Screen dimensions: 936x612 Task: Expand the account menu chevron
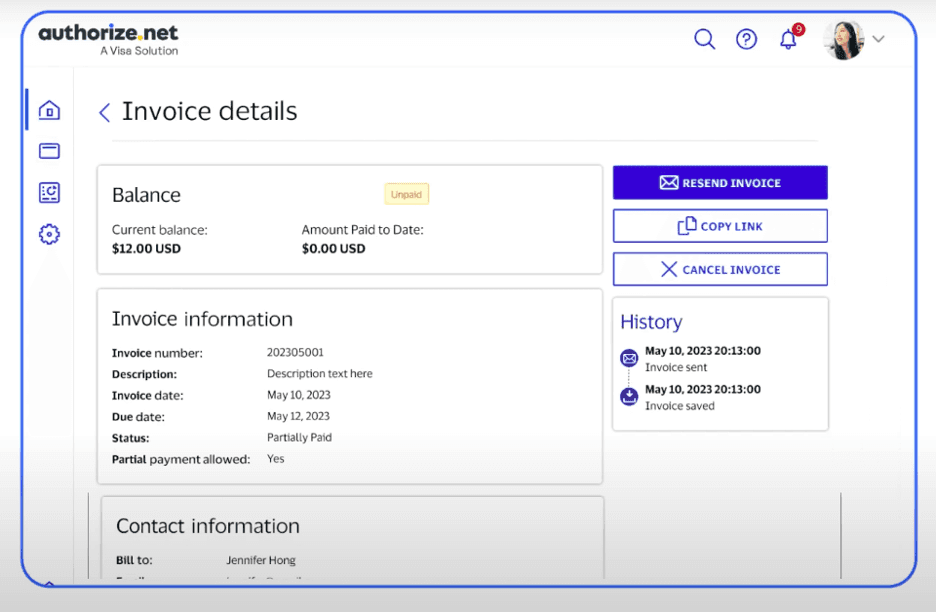[878, 39]
